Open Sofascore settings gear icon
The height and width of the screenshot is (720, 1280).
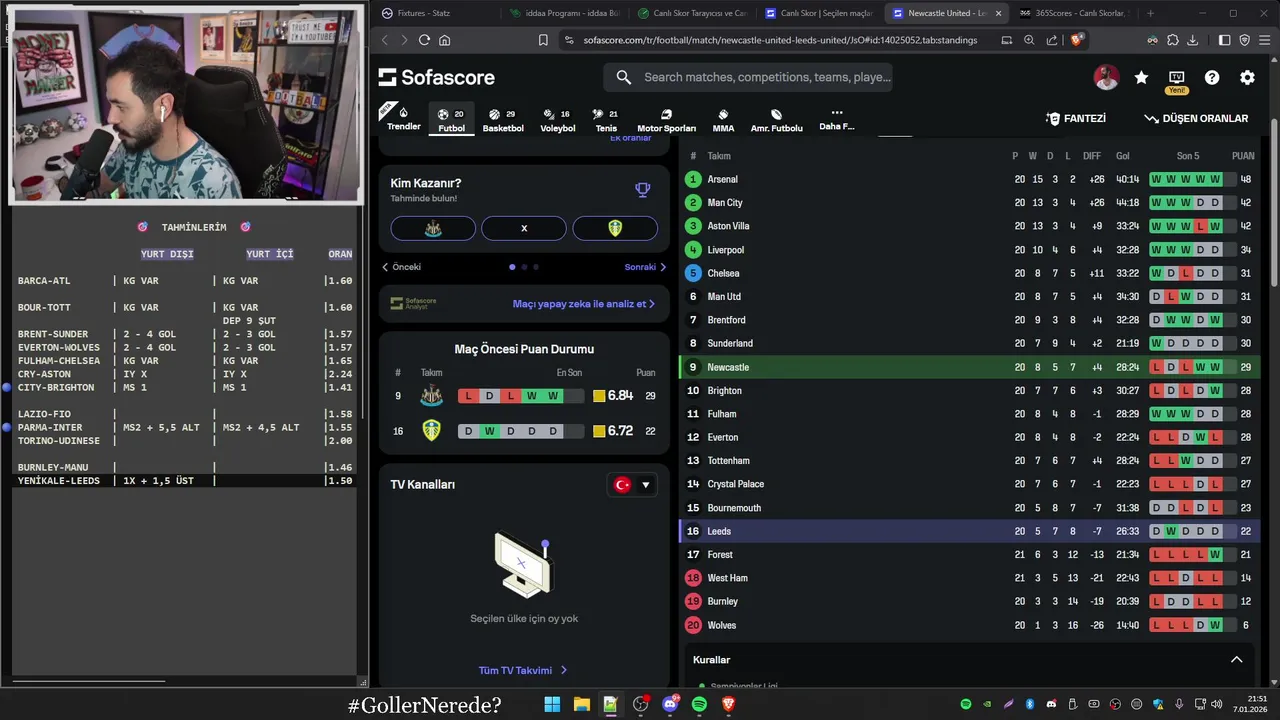1247,77
